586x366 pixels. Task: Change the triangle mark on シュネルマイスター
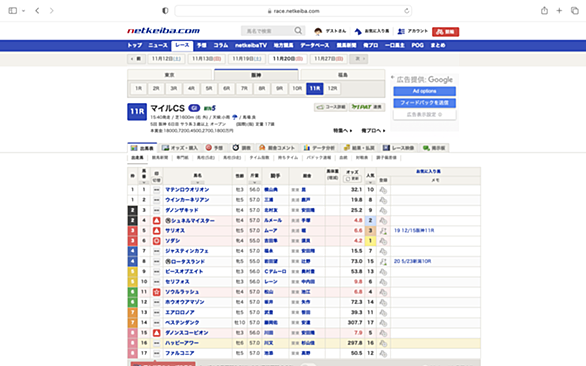157,221
